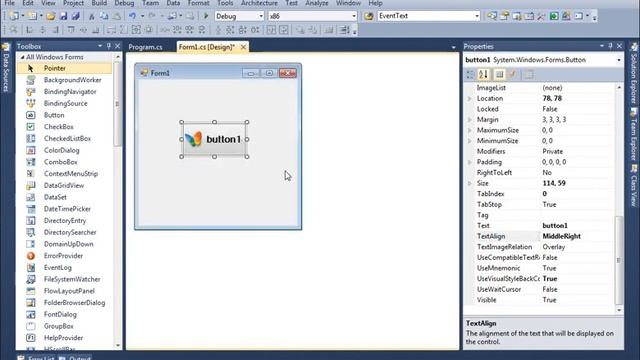Click the green Start Page toolbar icon
The image size is (640, 360).
pyautogui.click(x=554, y=16)
